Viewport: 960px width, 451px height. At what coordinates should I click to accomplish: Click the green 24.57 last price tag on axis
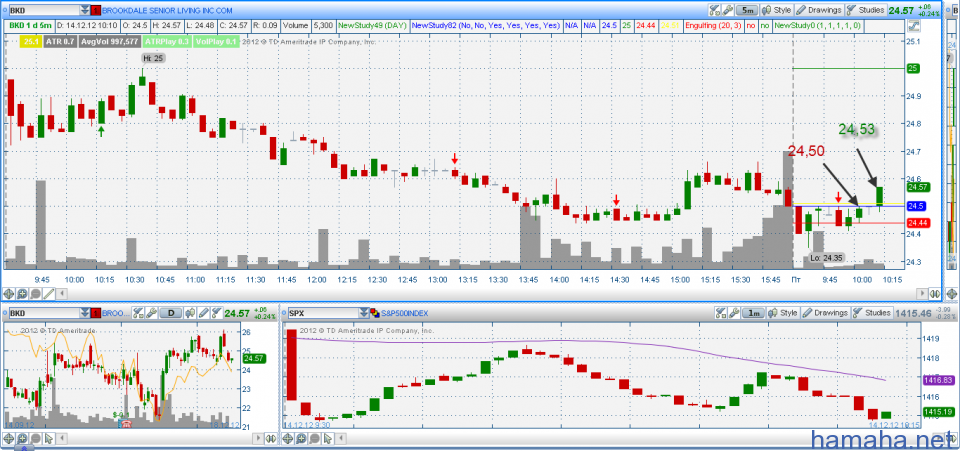point(919,187)
